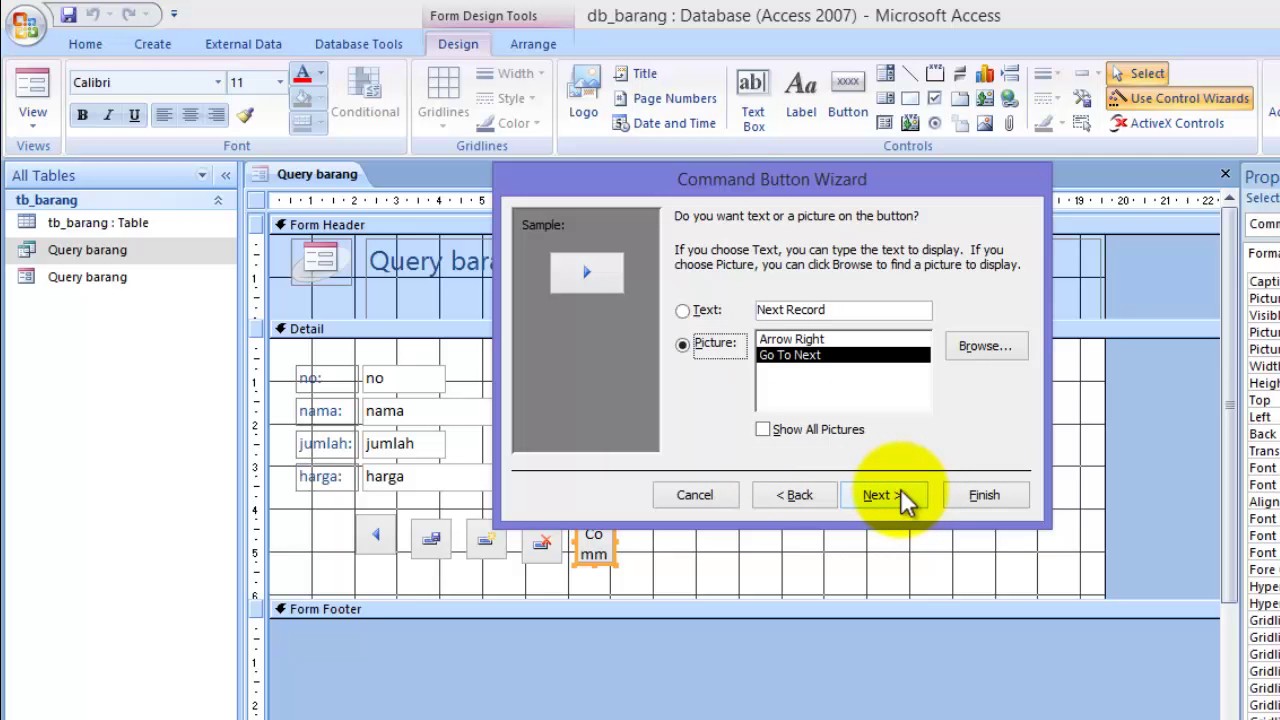Select the Image control icon

point(985,124)
